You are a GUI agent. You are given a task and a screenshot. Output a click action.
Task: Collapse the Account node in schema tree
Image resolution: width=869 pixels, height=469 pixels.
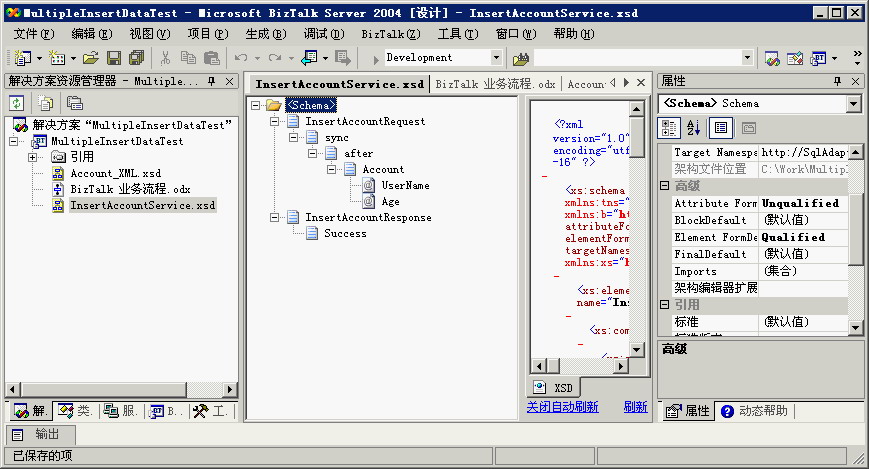point(331,170)
